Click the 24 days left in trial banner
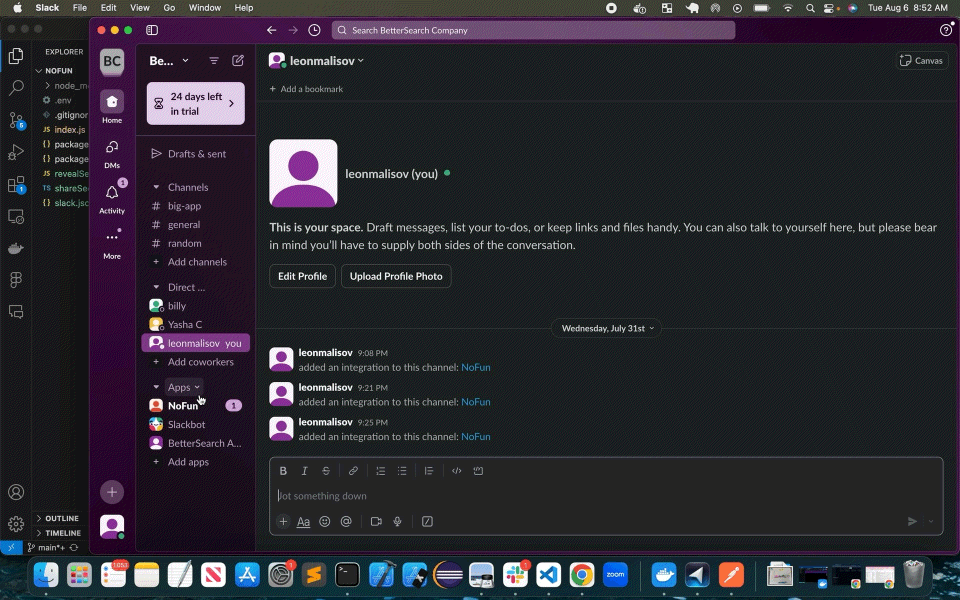The image size is (960, 600). 195,103
